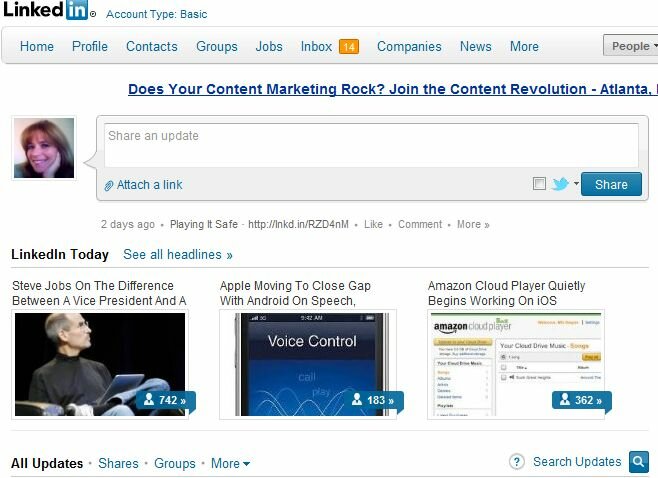Open the Inbox 14 notification badge

point(349,47)
